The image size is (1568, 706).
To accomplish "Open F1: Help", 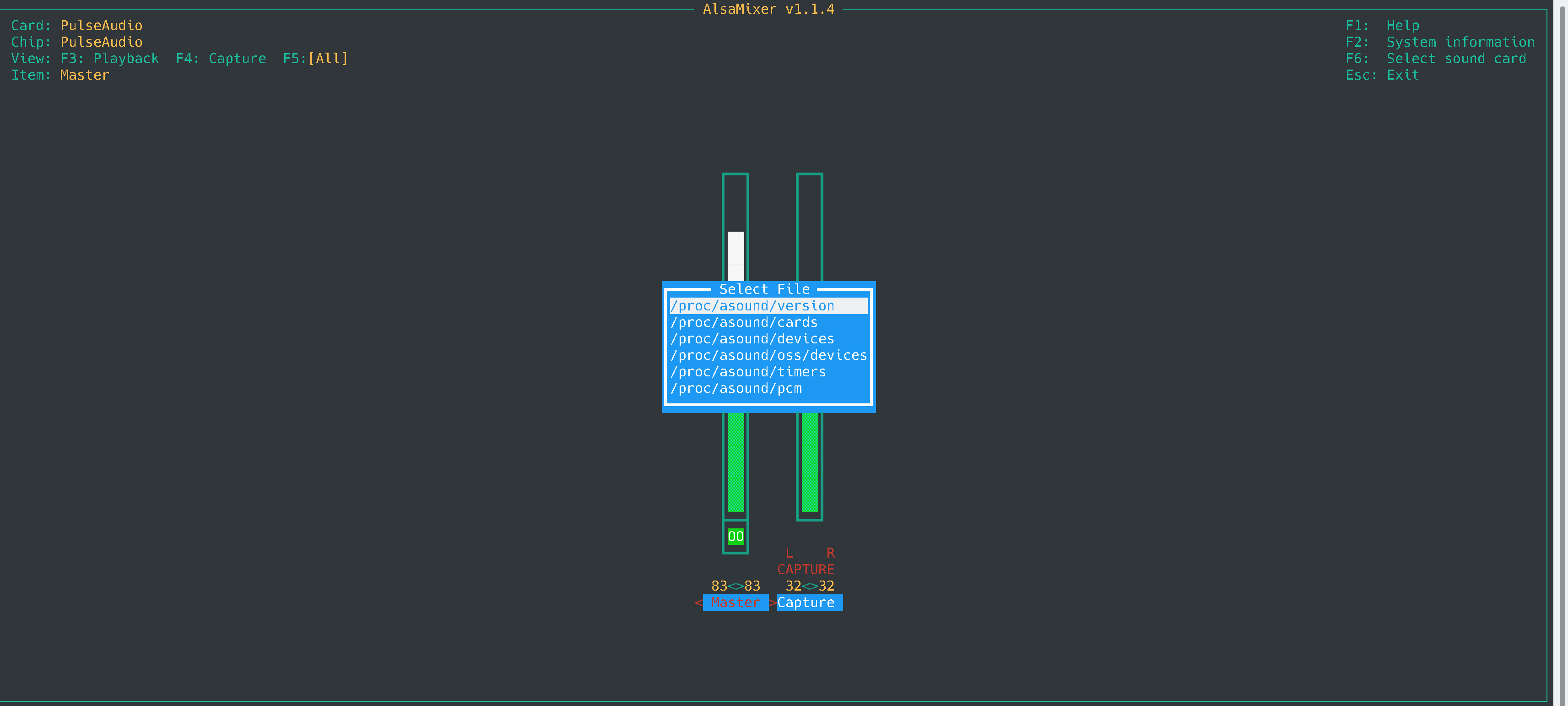I will coord(1382,26).
